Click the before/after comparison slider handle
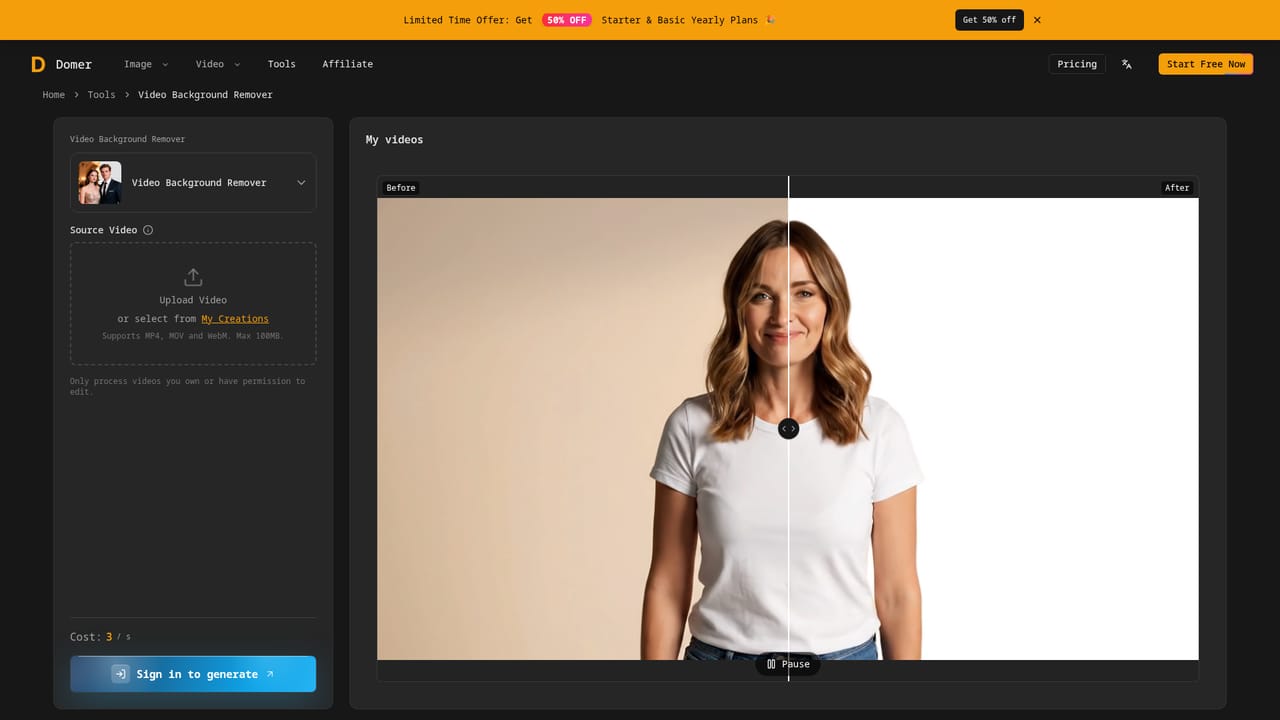Screen dimensions: 1280x720 789,428
